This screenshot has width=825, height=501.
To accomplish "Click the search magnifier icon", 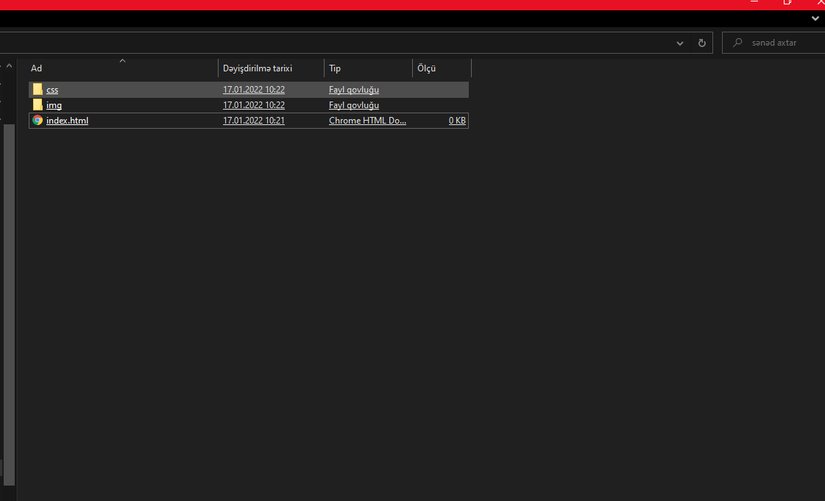I will pyautogui.click(x=738, y=43).
